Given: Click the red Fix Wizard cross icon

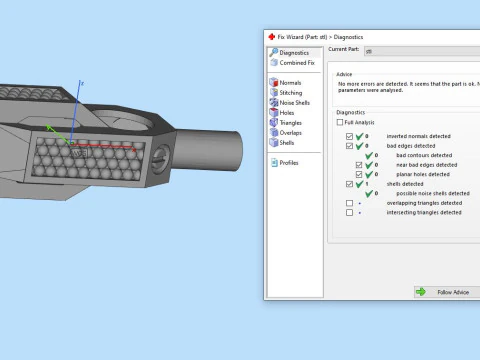Looking at the screenshot, I should click(x=272, y=37).
